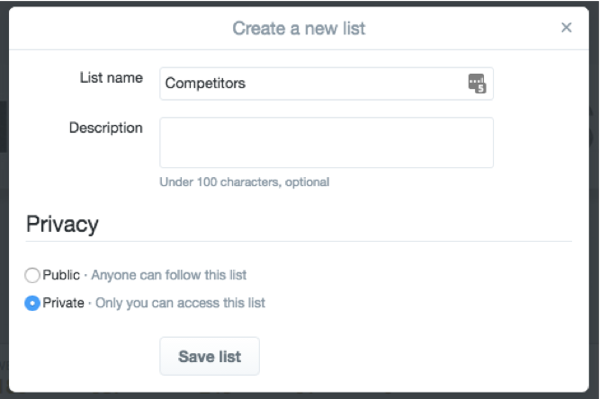Select the Private radio button

(x=32, y=303)
